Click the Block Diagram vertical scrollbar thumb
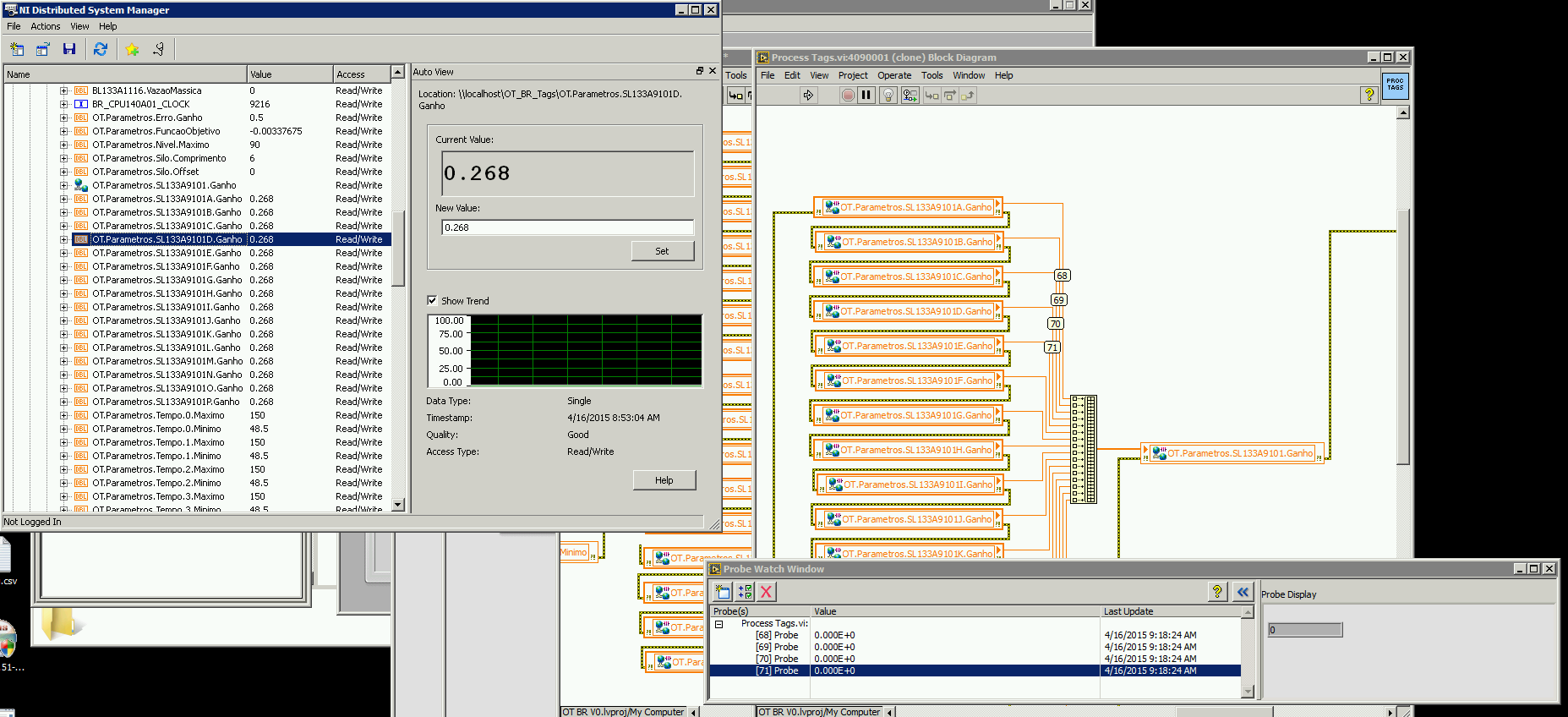The width and height of the screenshot is (1568, 717). tap(1403, 337)
